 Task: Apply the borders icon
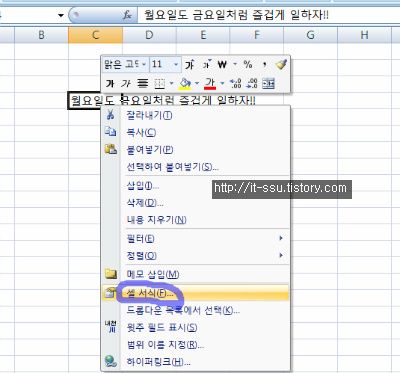click(x=160, y=83)
